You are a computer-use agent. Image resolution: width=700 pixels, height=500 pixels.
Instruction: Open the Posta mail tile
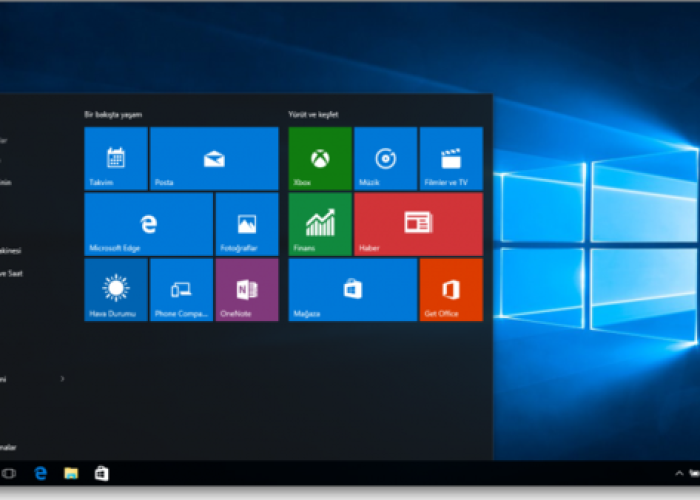point(214,158)
